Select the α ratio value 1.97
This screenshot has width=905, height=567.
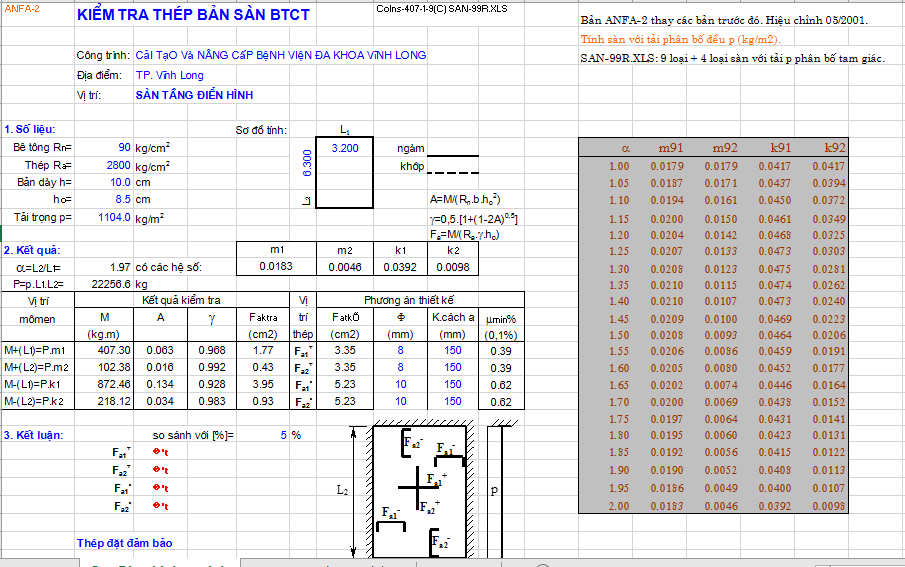click(x=120, y=267)
